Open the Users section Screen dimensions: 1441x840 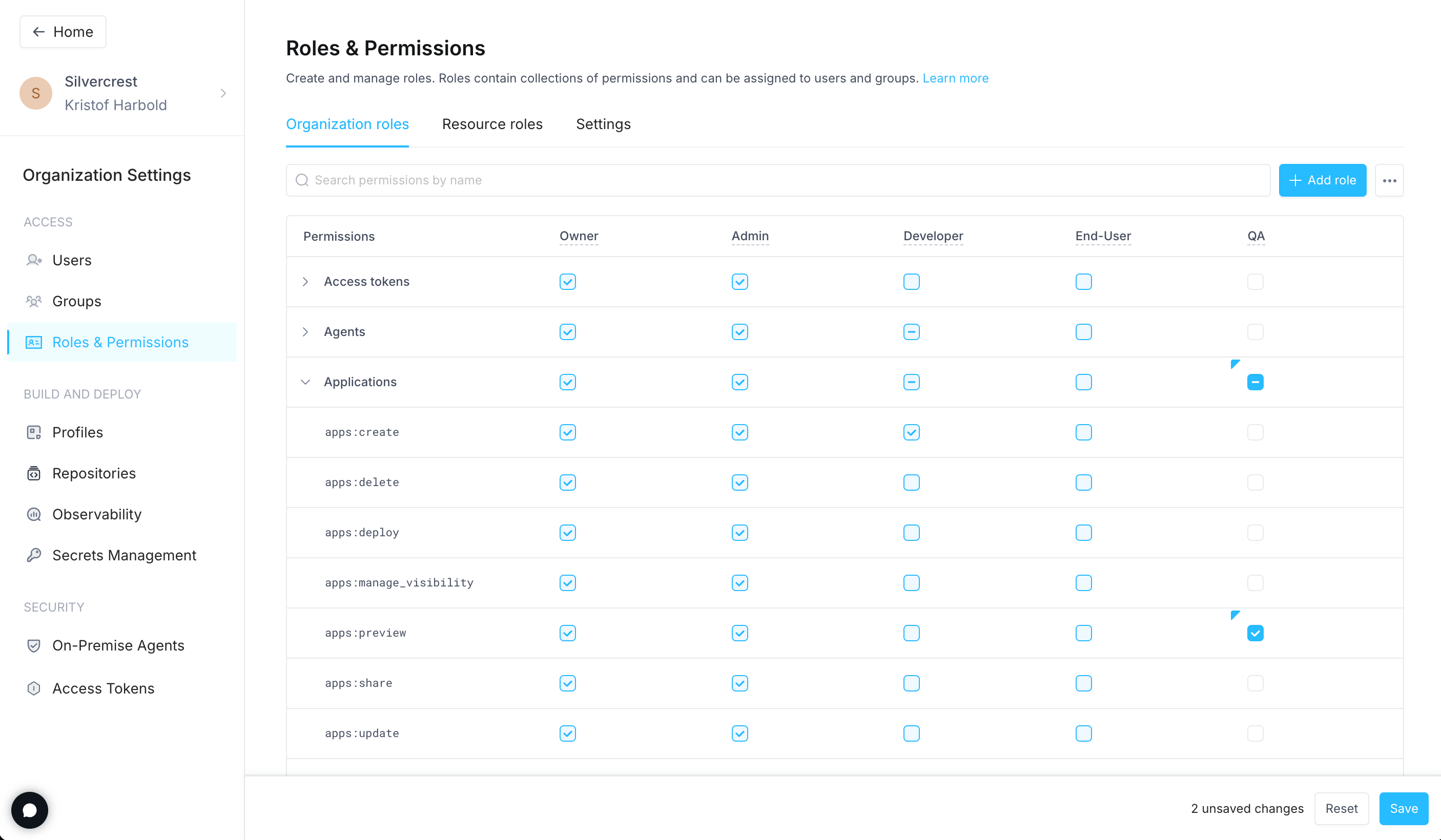click(x=72, y=260)
